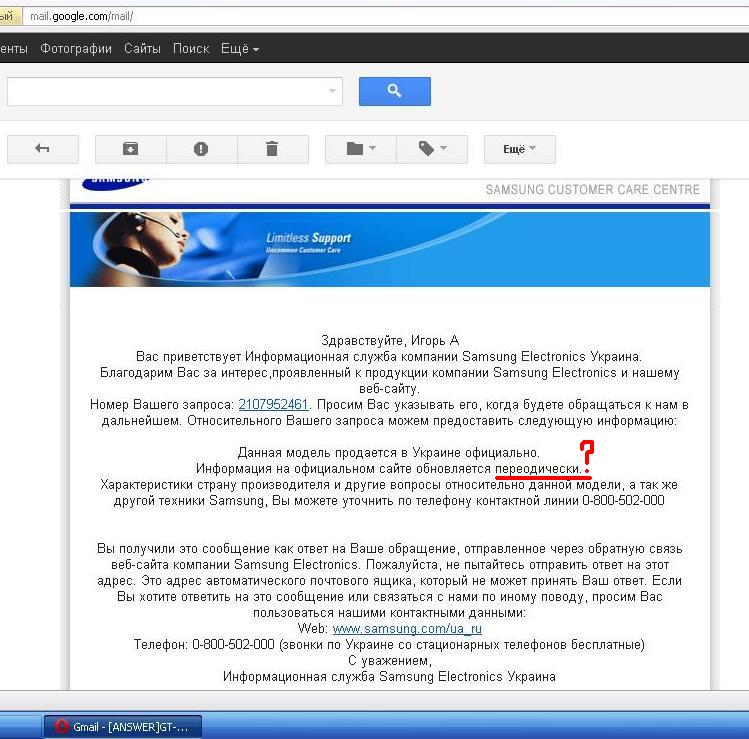749x739 pixels.
Task: Delete the email using the trash icon
Action: click(x=272, y=149)
